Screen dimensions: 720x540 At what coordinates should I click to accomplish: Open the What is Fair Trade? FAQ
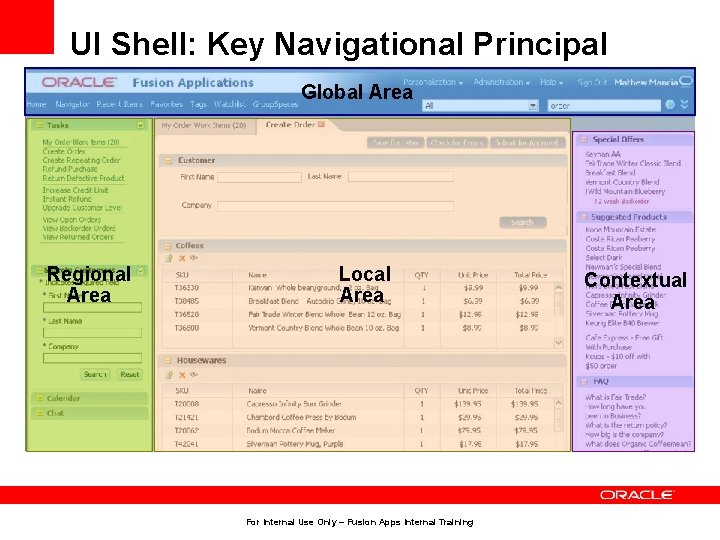coord(615,397)
